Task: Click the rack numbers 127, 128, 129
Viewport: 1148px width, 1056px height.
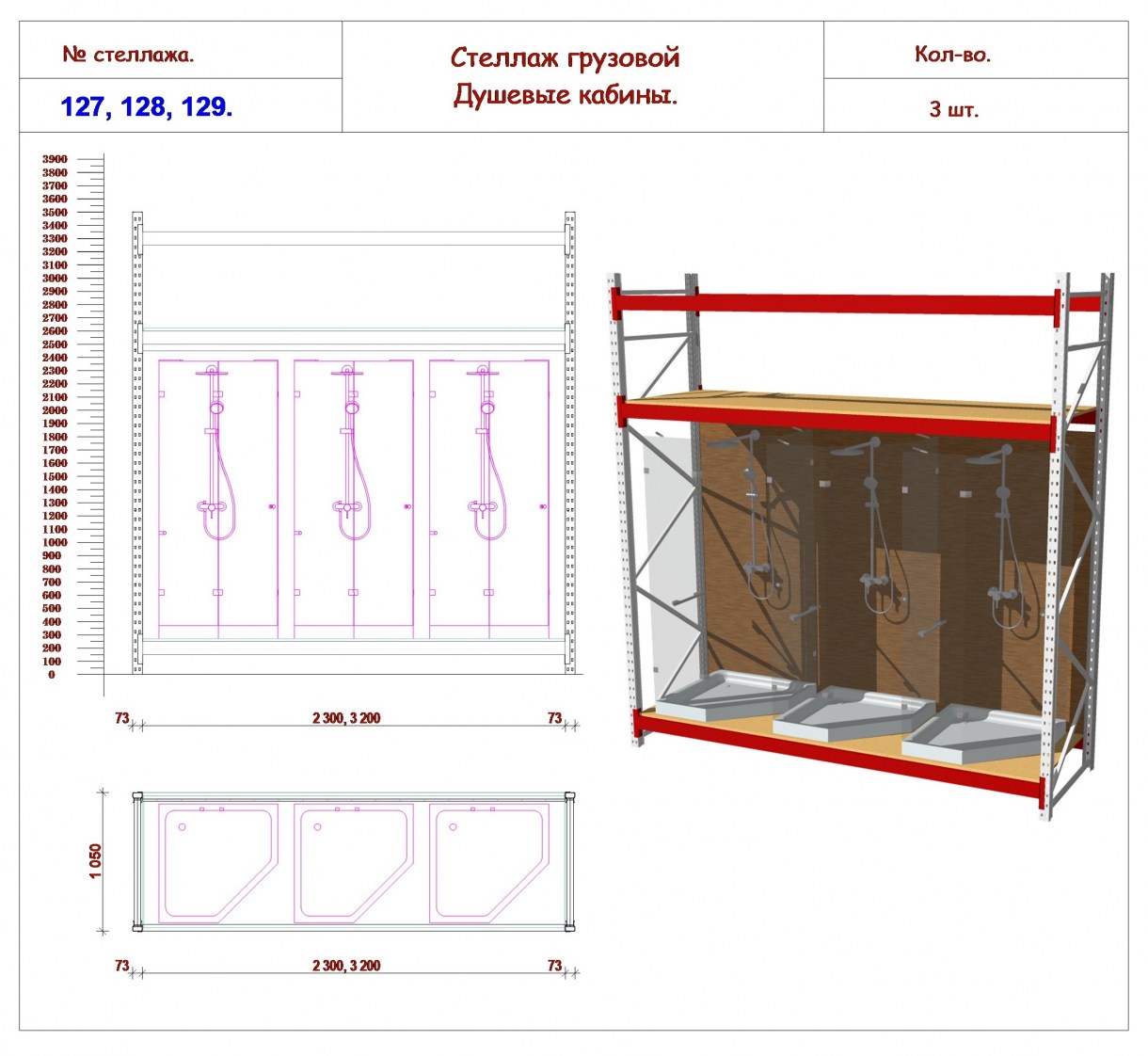Action: pyautogui.click(x=147, y=106)
